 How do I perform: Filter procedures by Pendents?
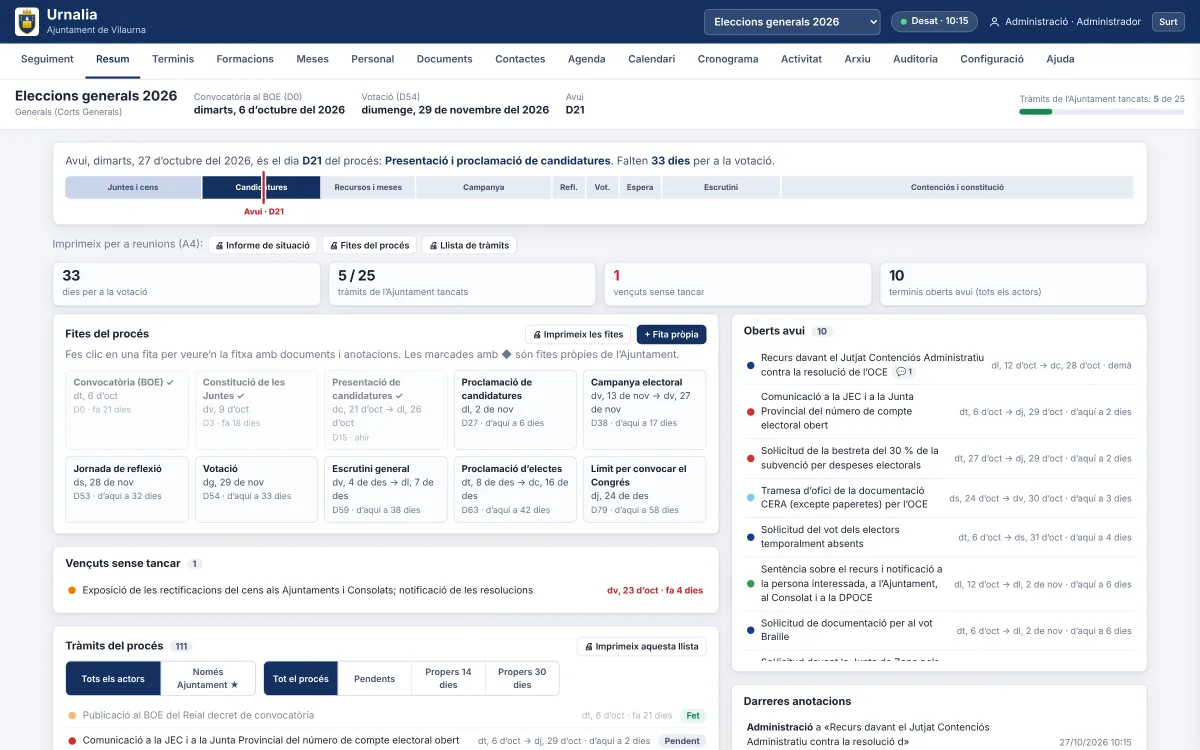(375, 678)
